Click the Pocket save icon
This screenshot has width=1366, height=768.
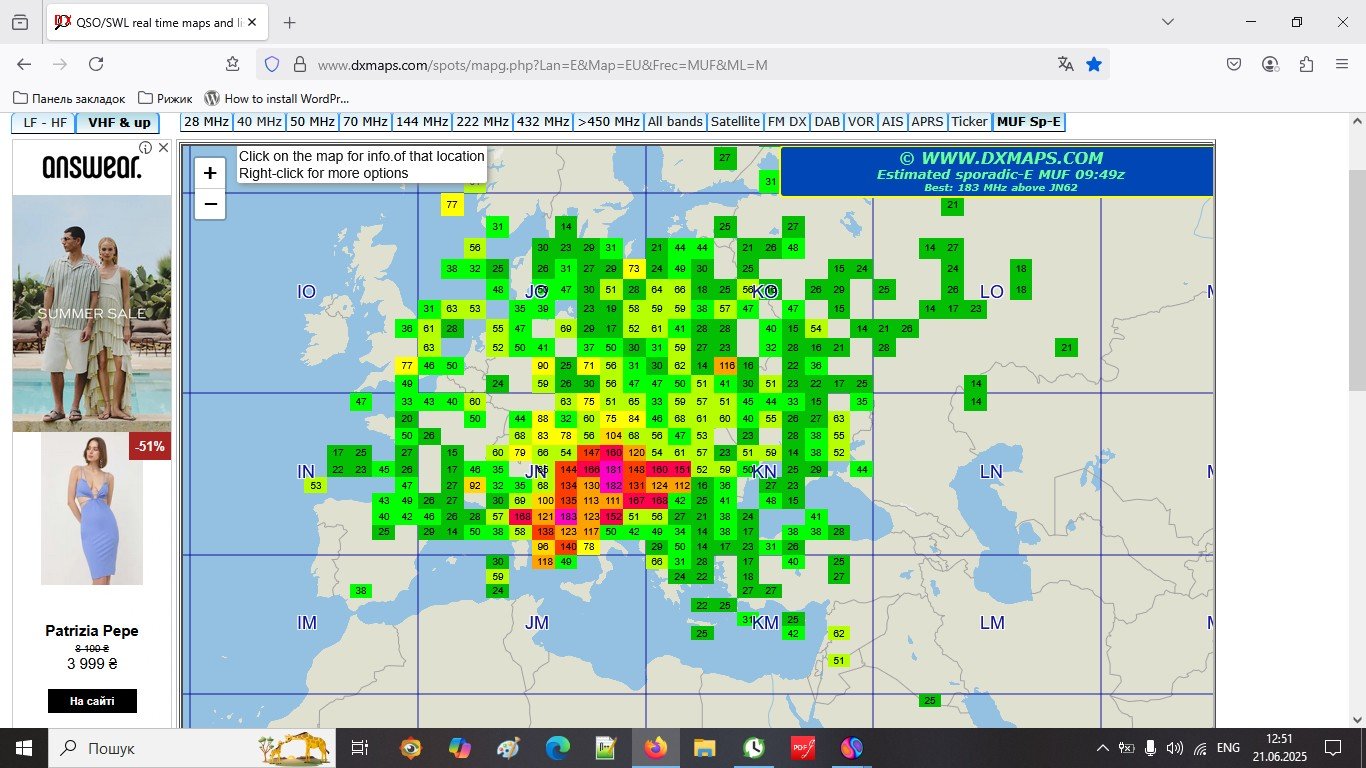click(1234, 64)
